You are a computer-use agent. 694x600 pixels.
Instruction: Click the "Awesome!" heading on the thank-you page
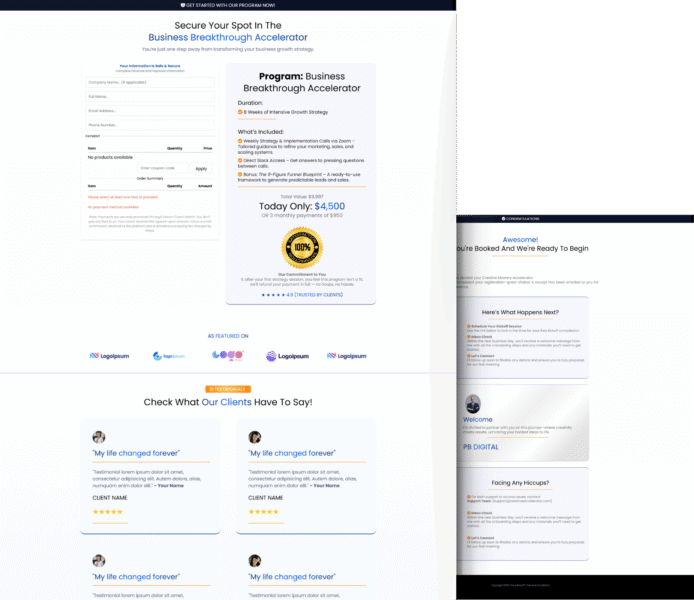520,239
